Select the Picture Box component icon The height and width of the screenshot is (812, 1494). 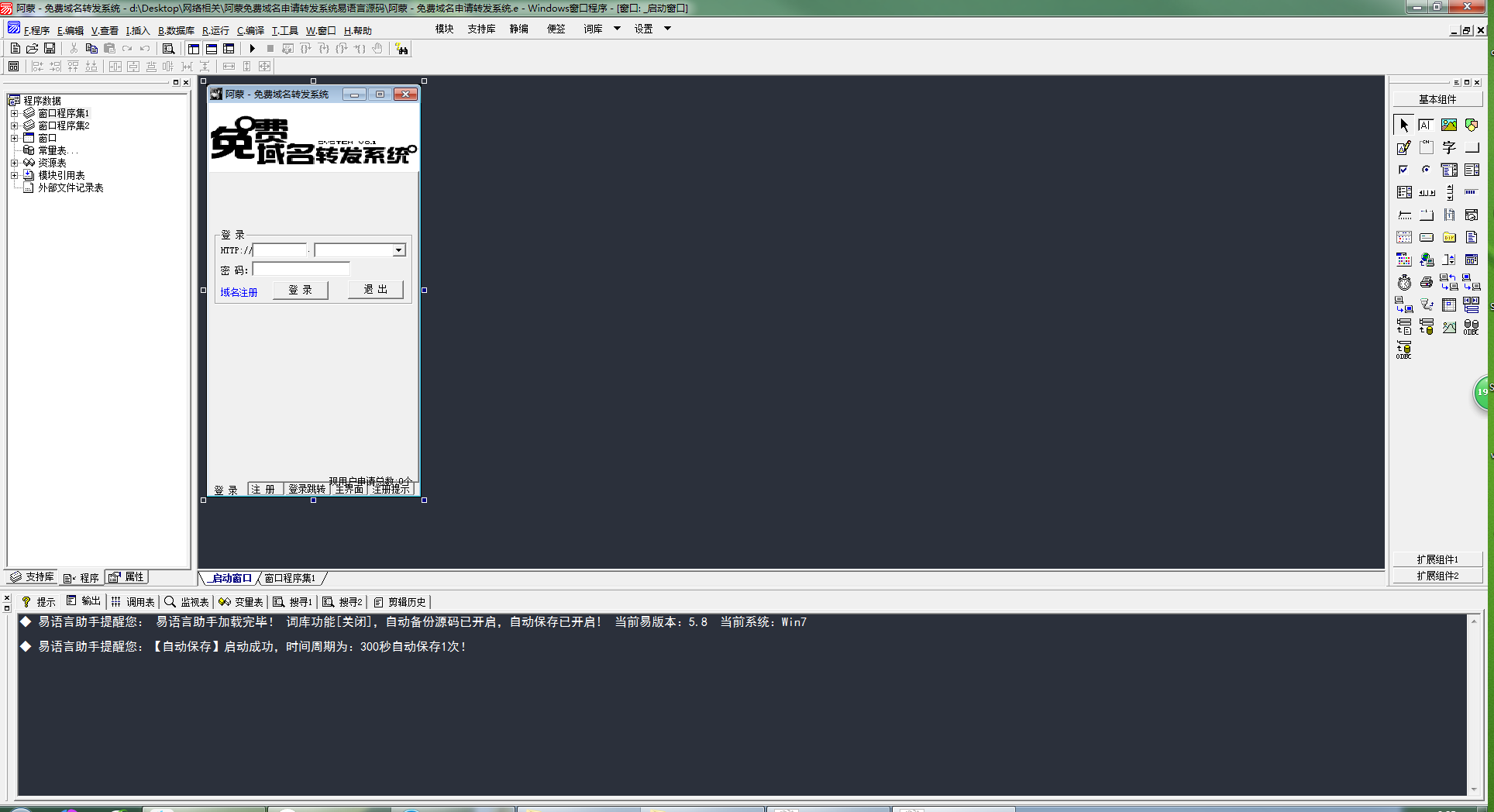click(x=1448, y=125)
